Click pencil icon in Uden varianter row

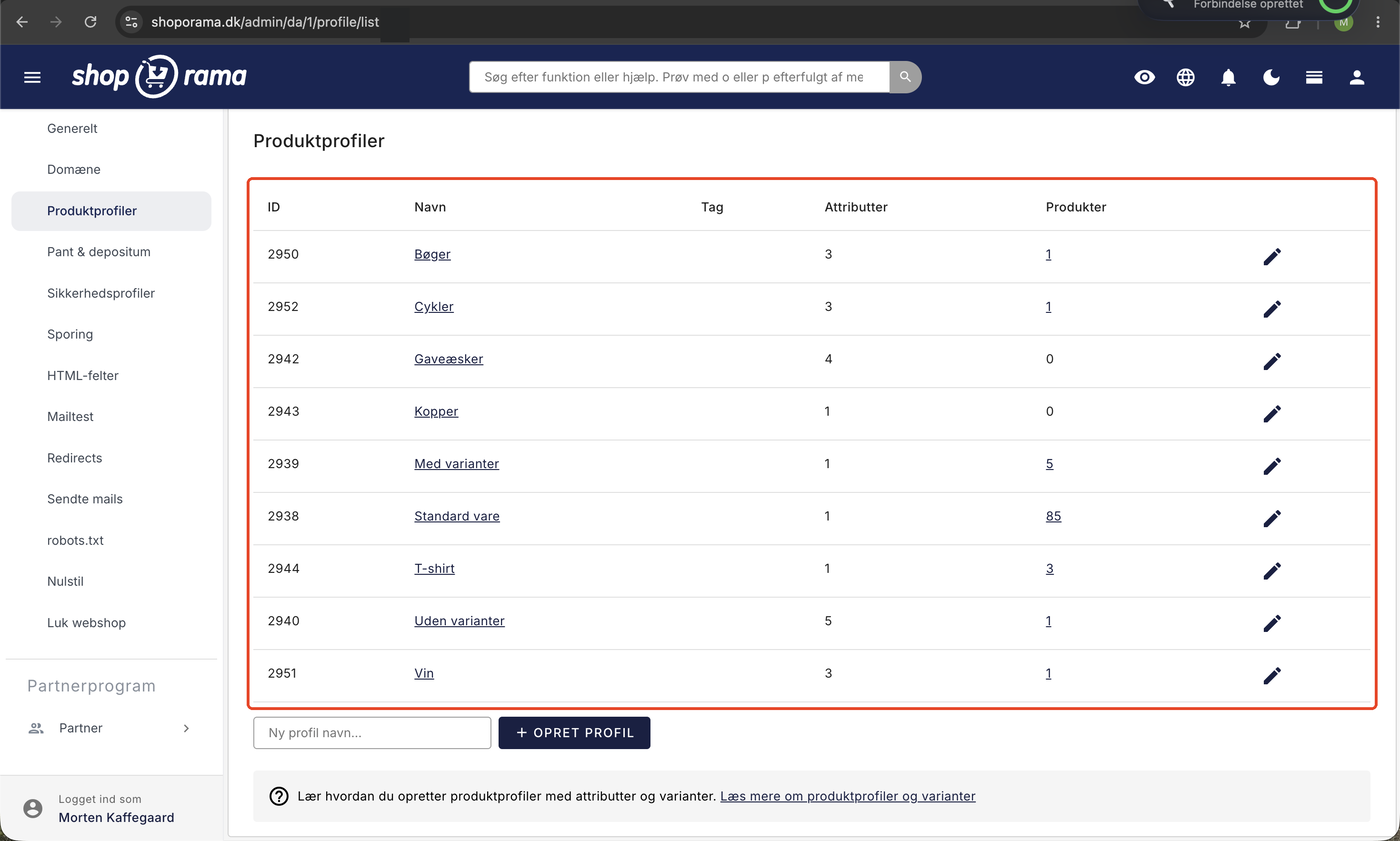(1272, 623)
